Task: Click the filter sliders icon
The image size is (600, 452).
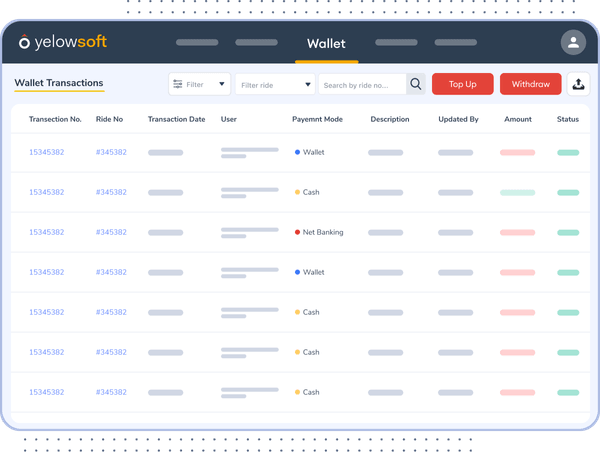Action: (177, 85)
